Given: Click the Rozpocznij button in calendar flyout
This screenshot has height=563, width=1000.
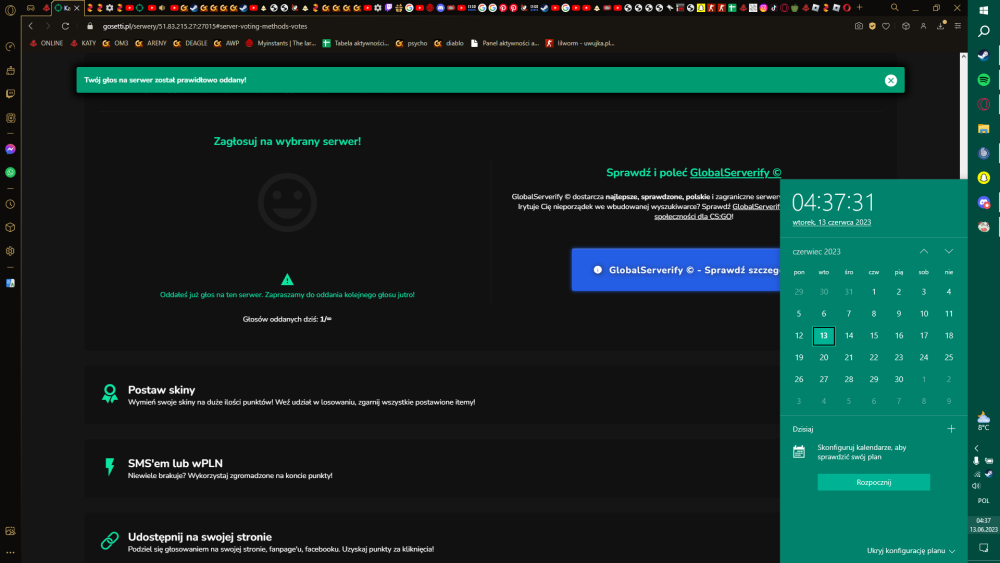Looking at the screenshot, I should tap(873, 483).
